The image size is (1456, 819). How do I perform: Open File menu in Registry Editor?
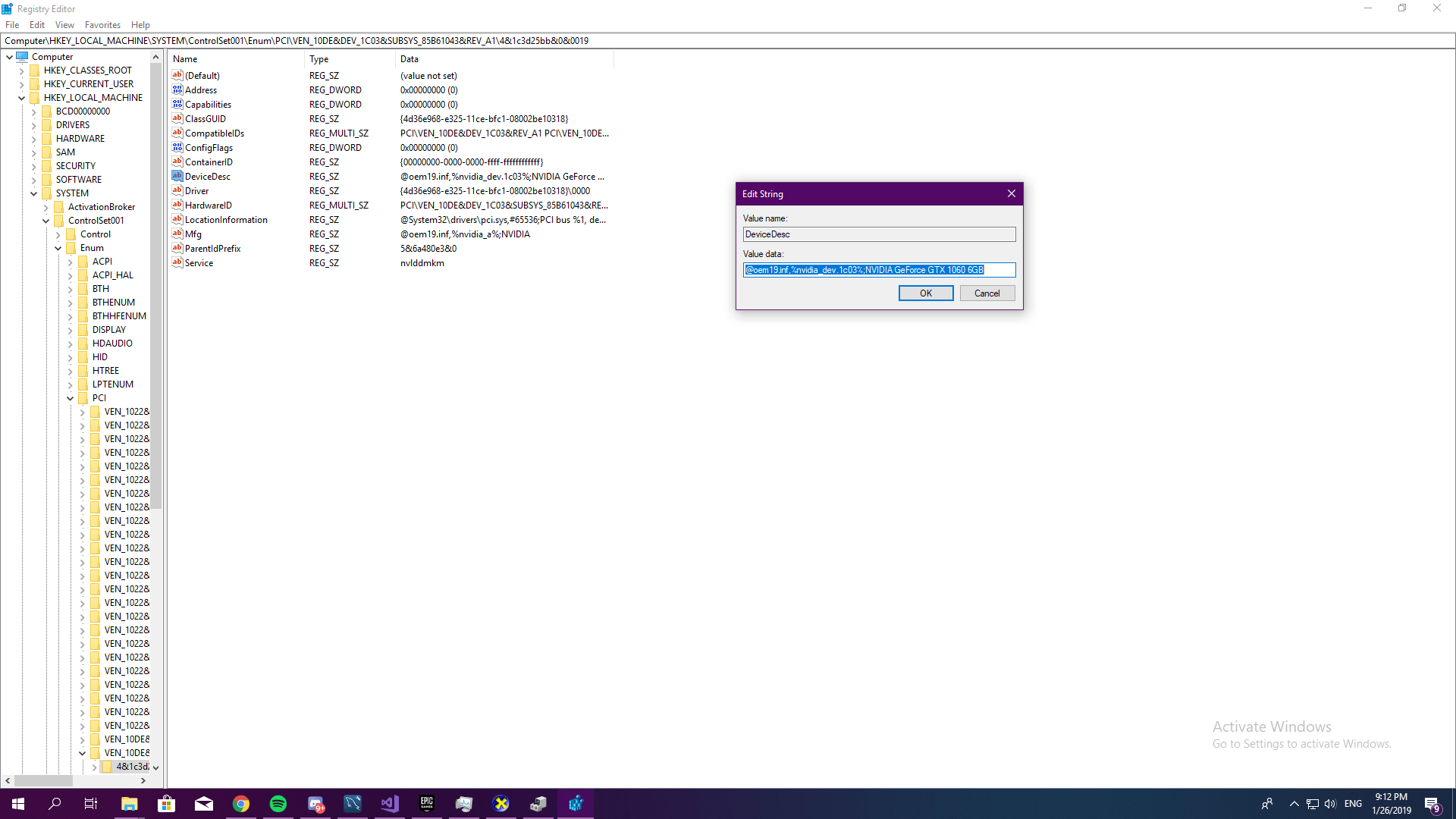(12, 24)
